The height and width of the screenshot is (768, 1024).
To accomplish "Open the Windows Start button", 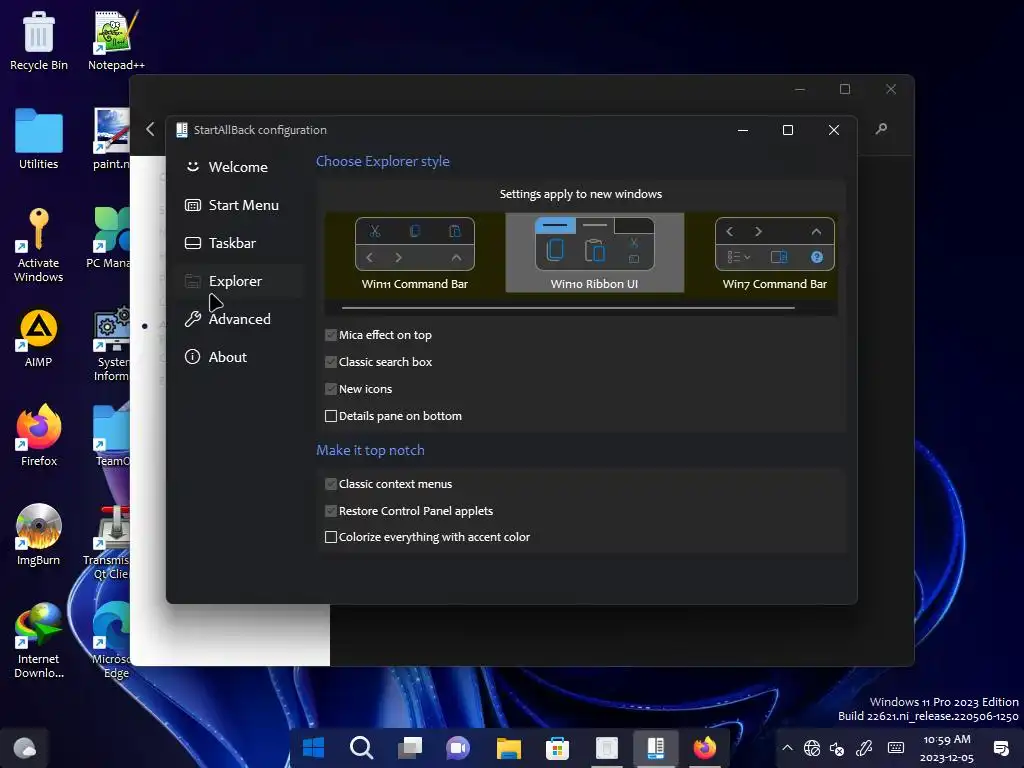I will click(x=313, y=748).
